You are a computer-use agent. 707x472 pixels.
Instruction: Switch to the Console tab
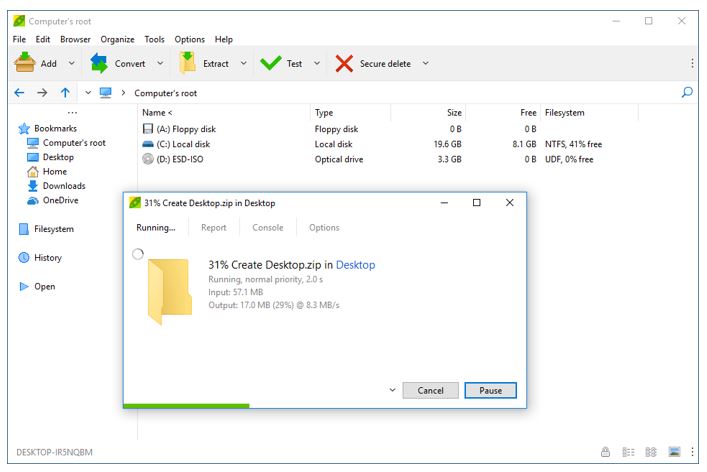pos(268,228)
